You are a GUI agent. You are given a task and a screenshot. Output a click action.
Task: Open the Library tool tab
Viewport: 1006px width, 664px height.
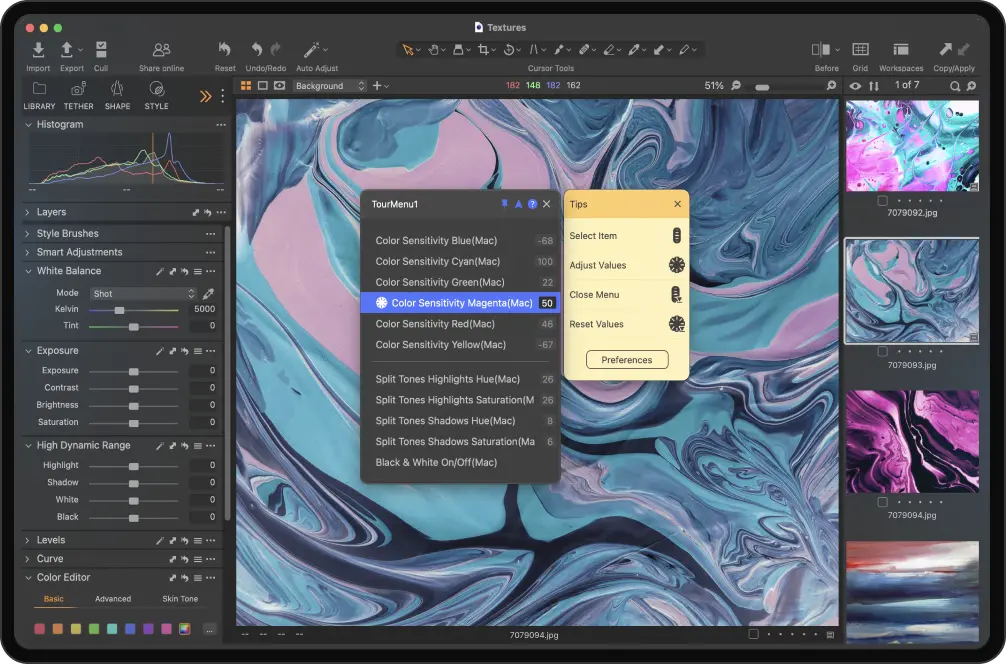tap(39, 95)
